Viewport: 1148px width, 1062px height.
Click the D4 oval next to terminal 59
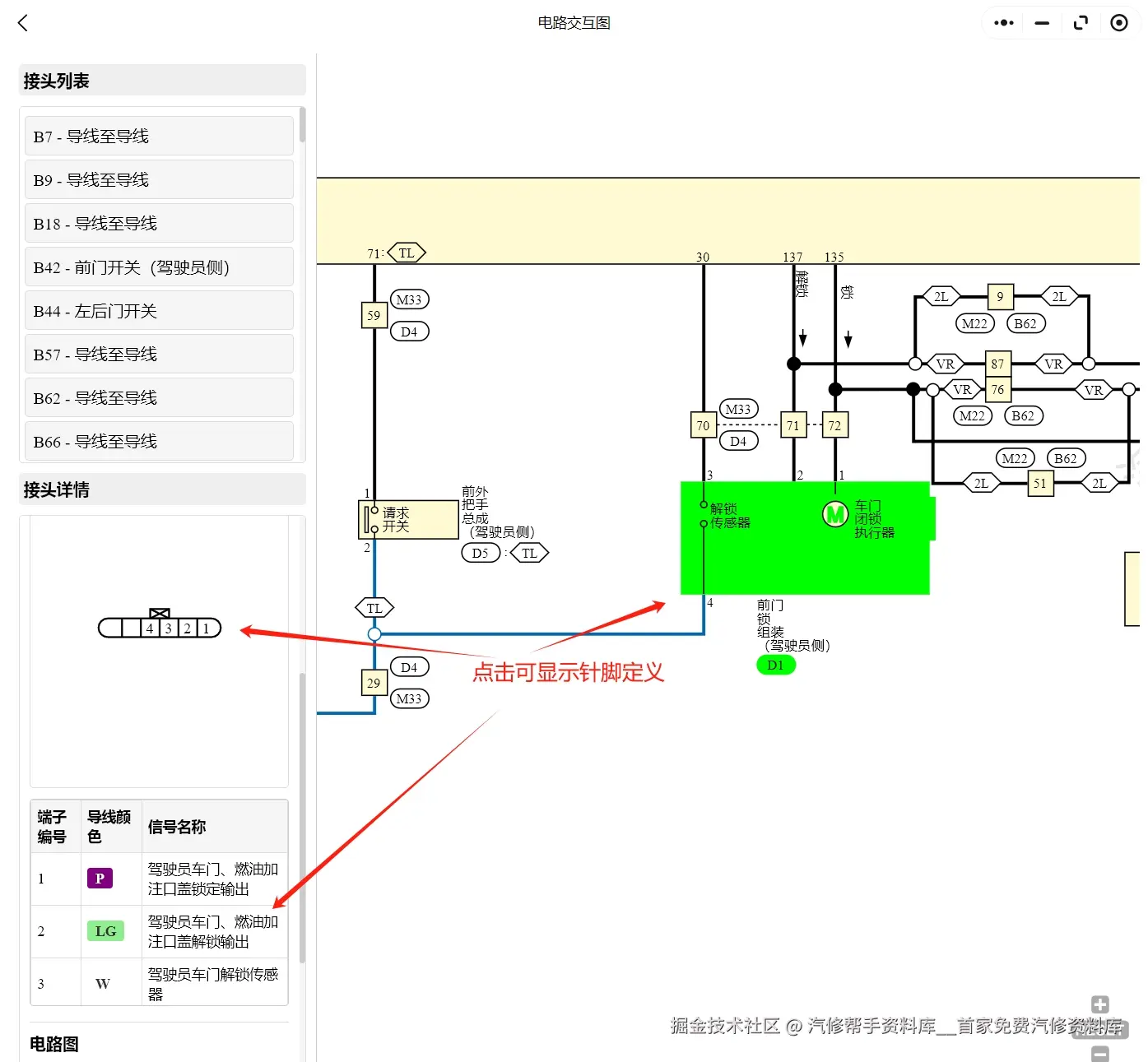tap(409, 332)
